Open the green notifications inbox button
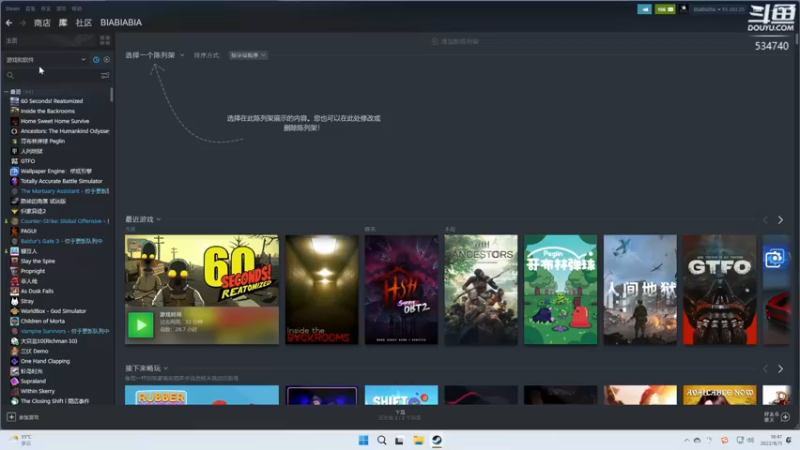This screenshot has width=800, height=450. pyautogui.click(x=665, y=9)
